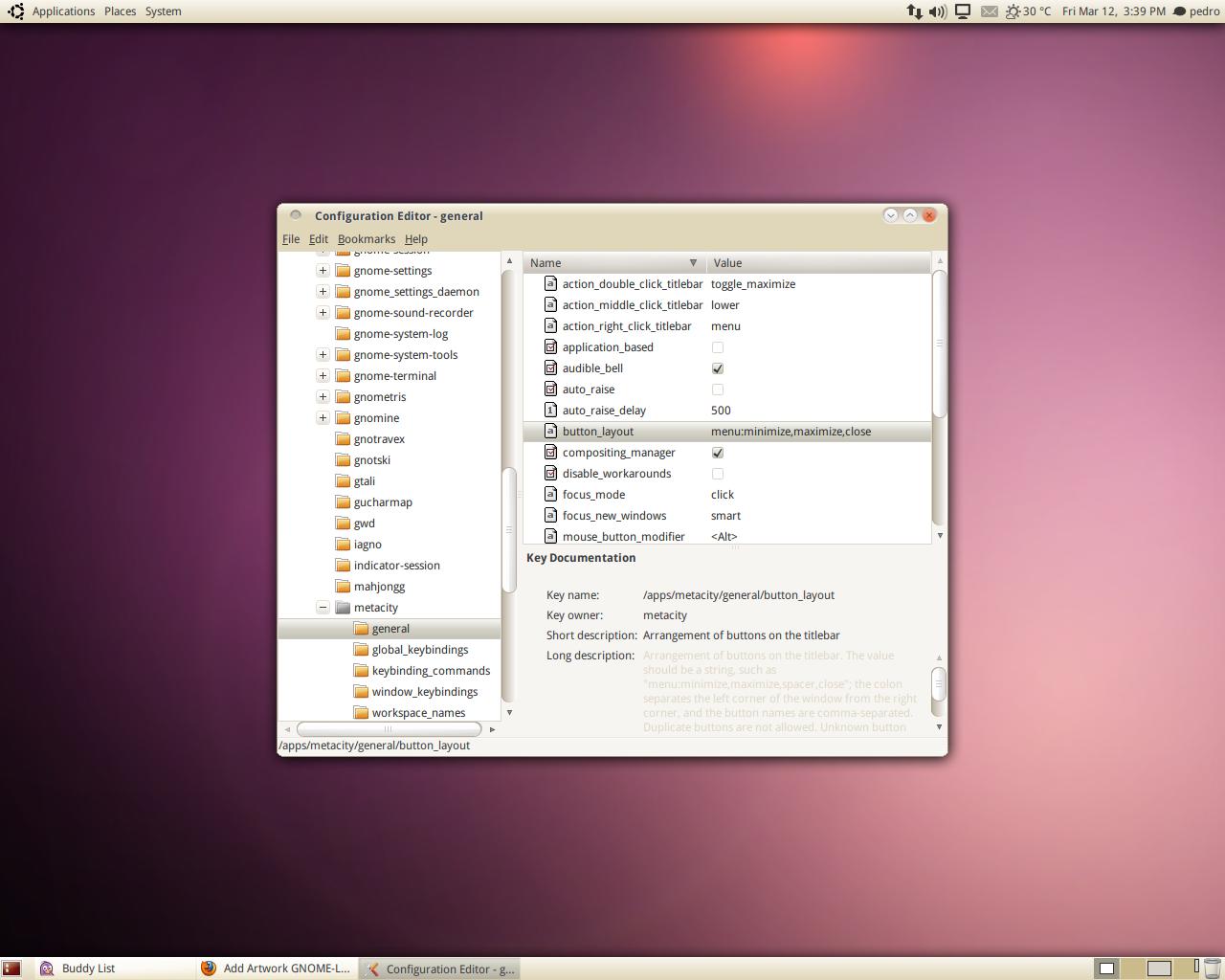Click the window_keybindings folder icon
Viewport: 1225px width, 980px height.
point(361,692)
